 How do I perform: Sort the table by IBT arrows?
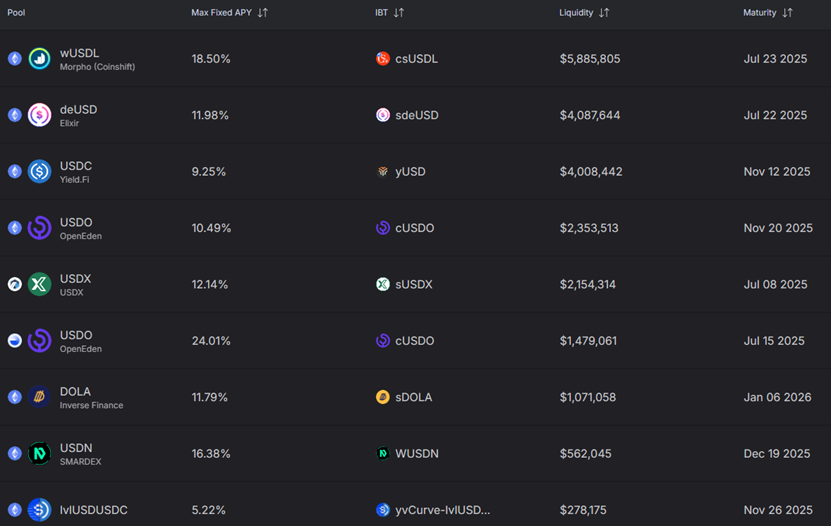398,13
